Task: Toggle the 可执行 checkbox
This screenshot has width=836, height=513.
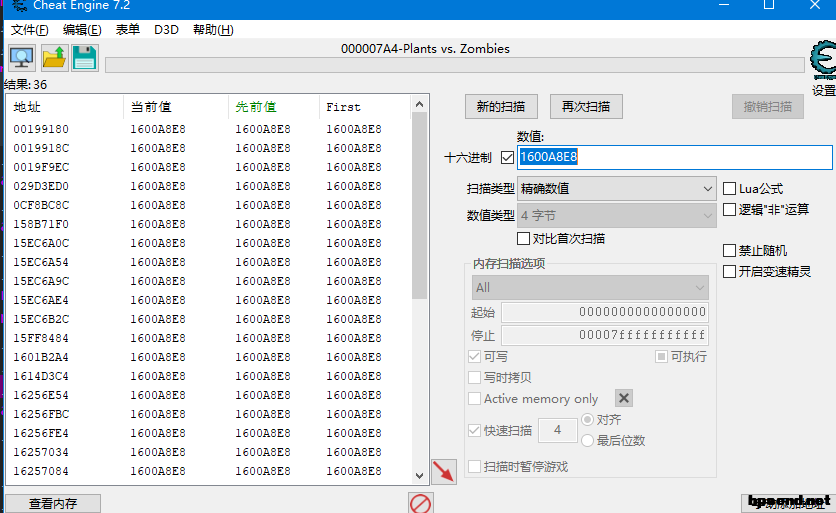Action: (661, 356)
